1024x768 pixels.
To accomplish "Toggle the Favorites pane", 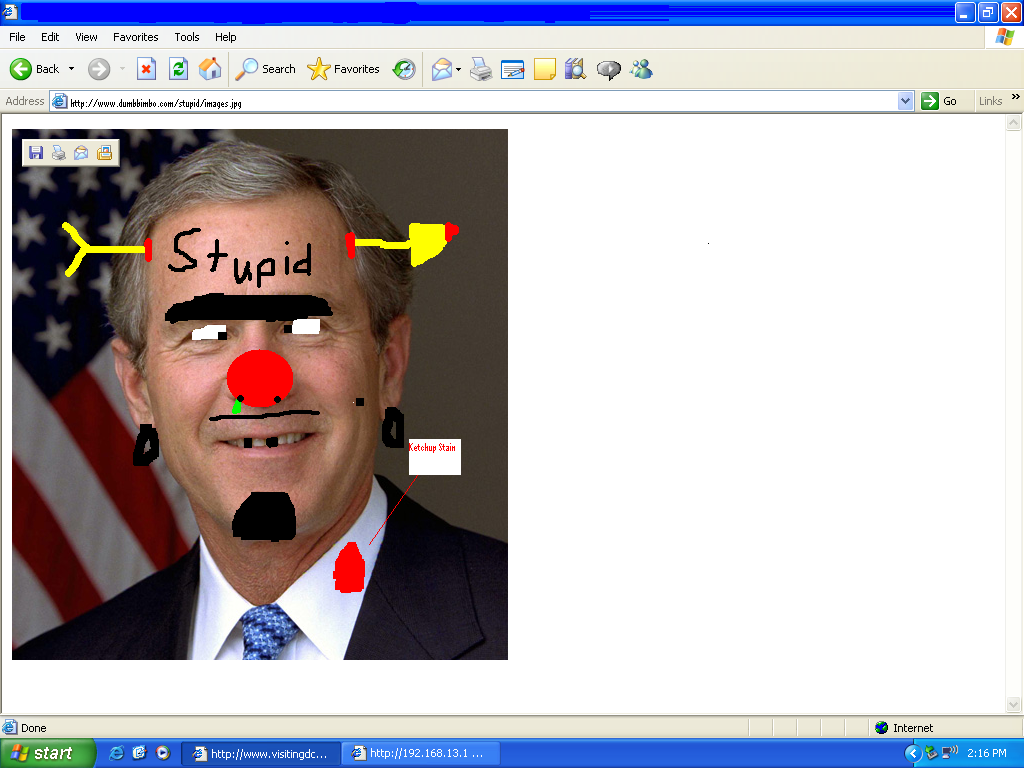I will click(x=344, y=69).
